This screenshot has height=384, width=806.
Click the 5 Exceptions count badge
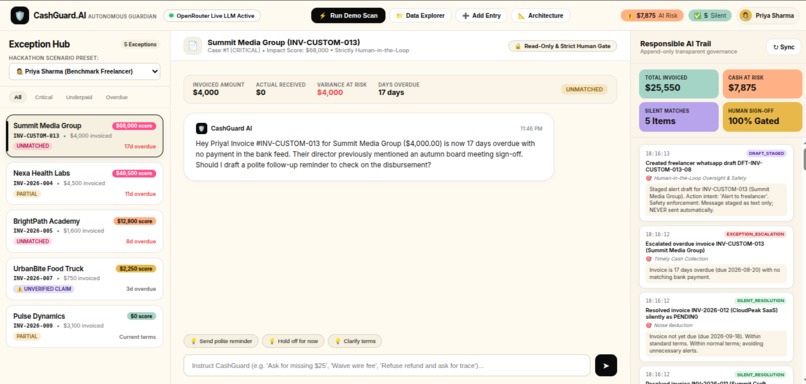click(140, 44)
